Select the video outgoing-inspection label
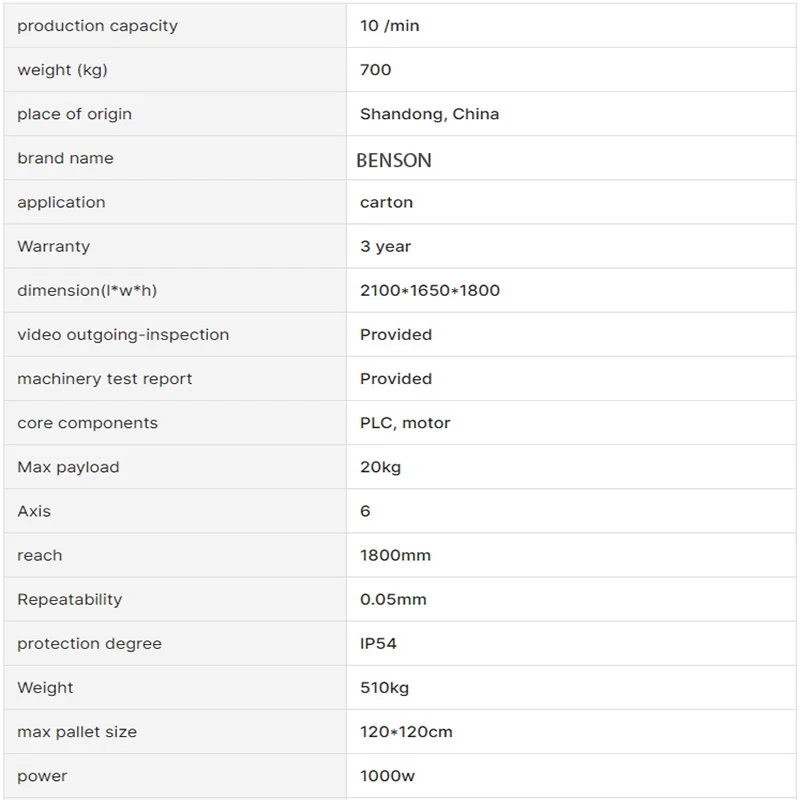Screen dimensions: 800x800 coord(123,335)
